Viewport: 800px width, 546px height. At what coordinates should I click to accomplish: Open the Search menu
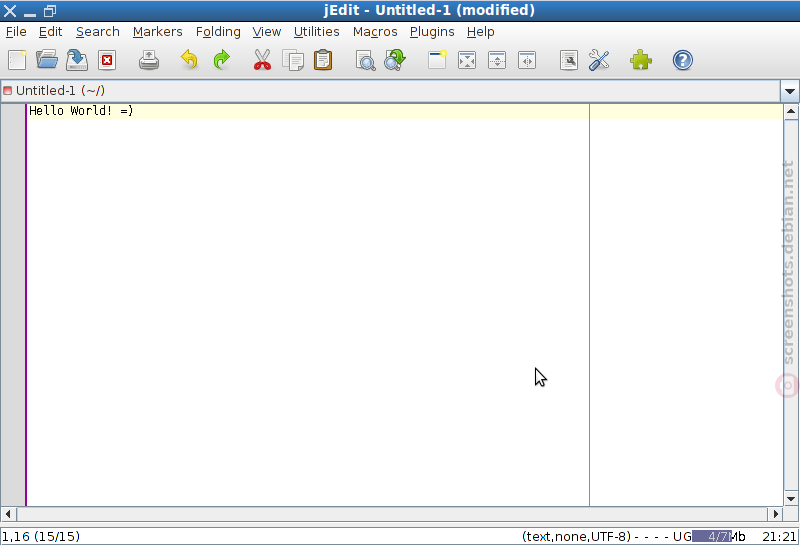click(98, 32)
